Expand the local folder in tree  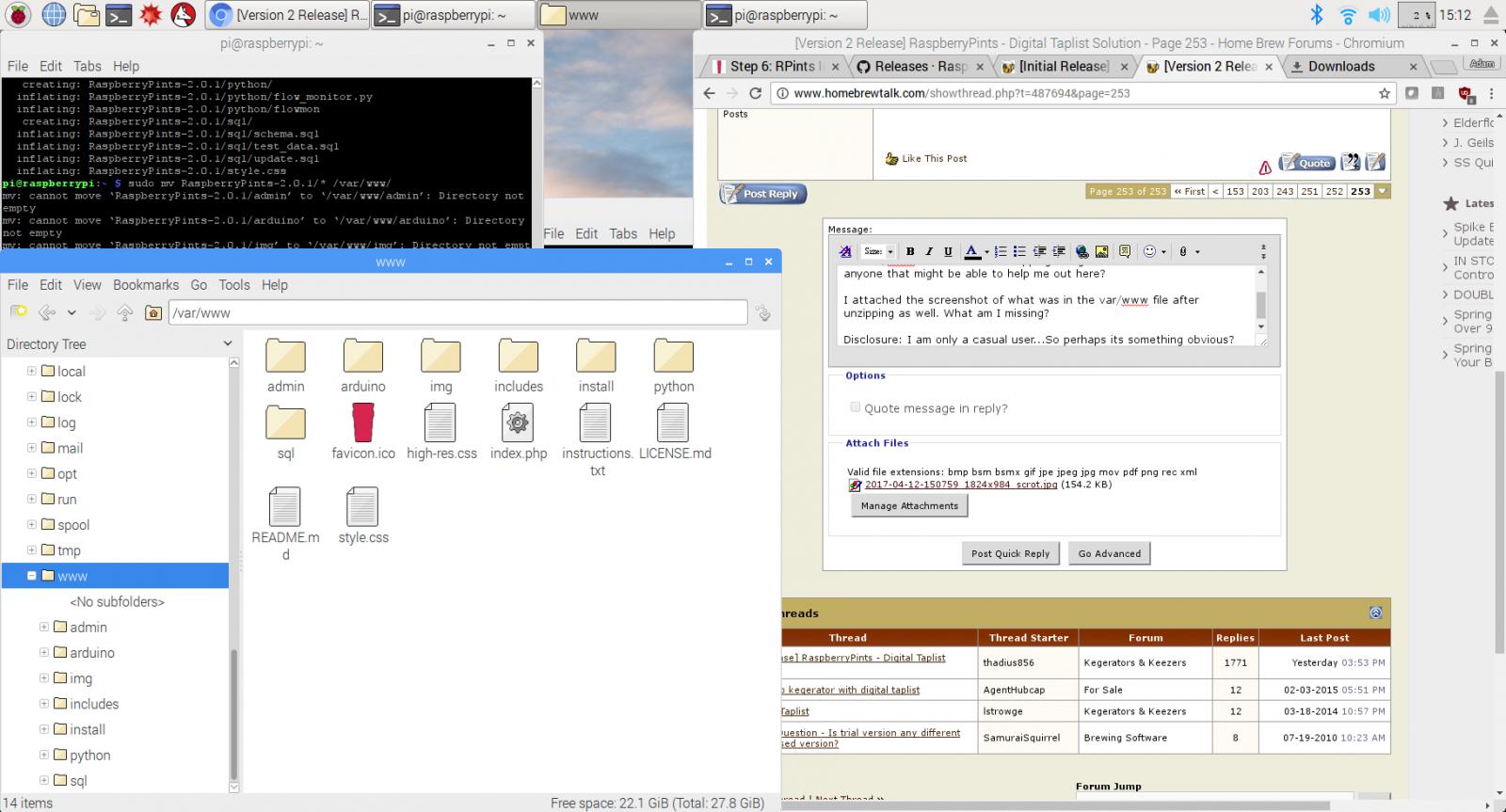(x=32, y=371)
